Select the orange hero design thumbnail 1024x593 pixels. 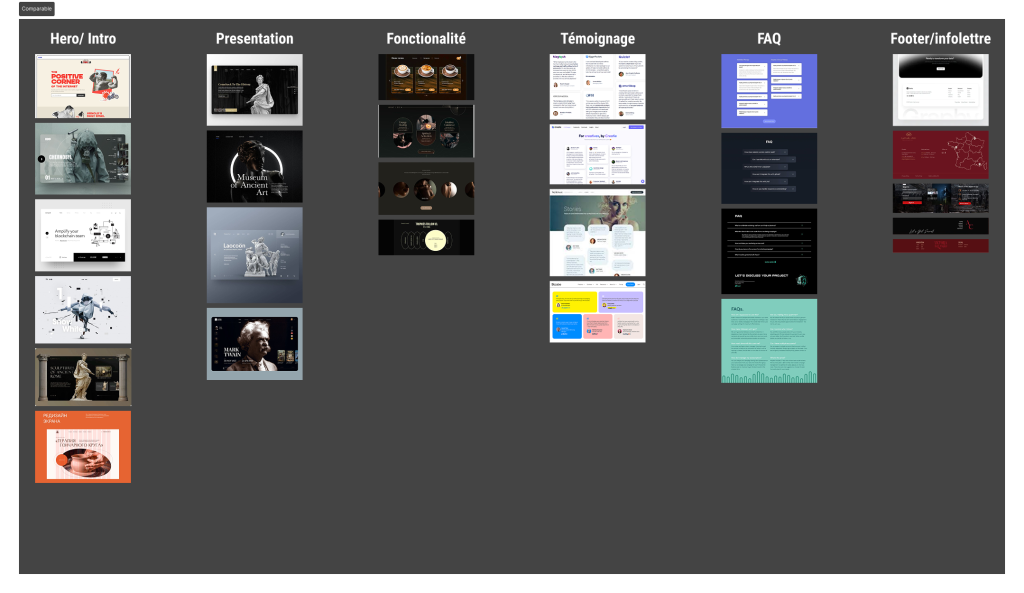click(83, 446)
